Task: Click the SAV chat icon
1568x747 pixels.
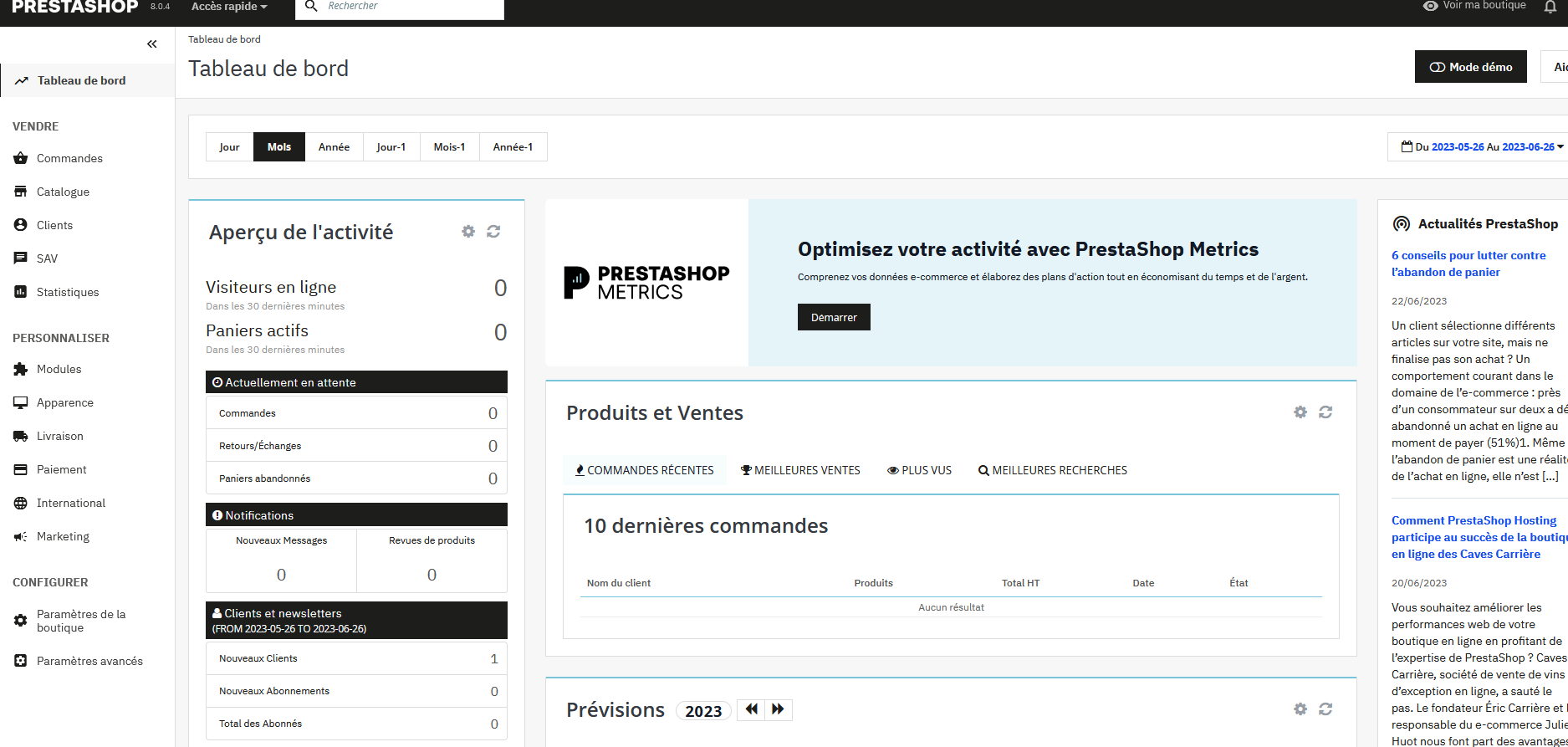Action: click(x=21, y=258)
